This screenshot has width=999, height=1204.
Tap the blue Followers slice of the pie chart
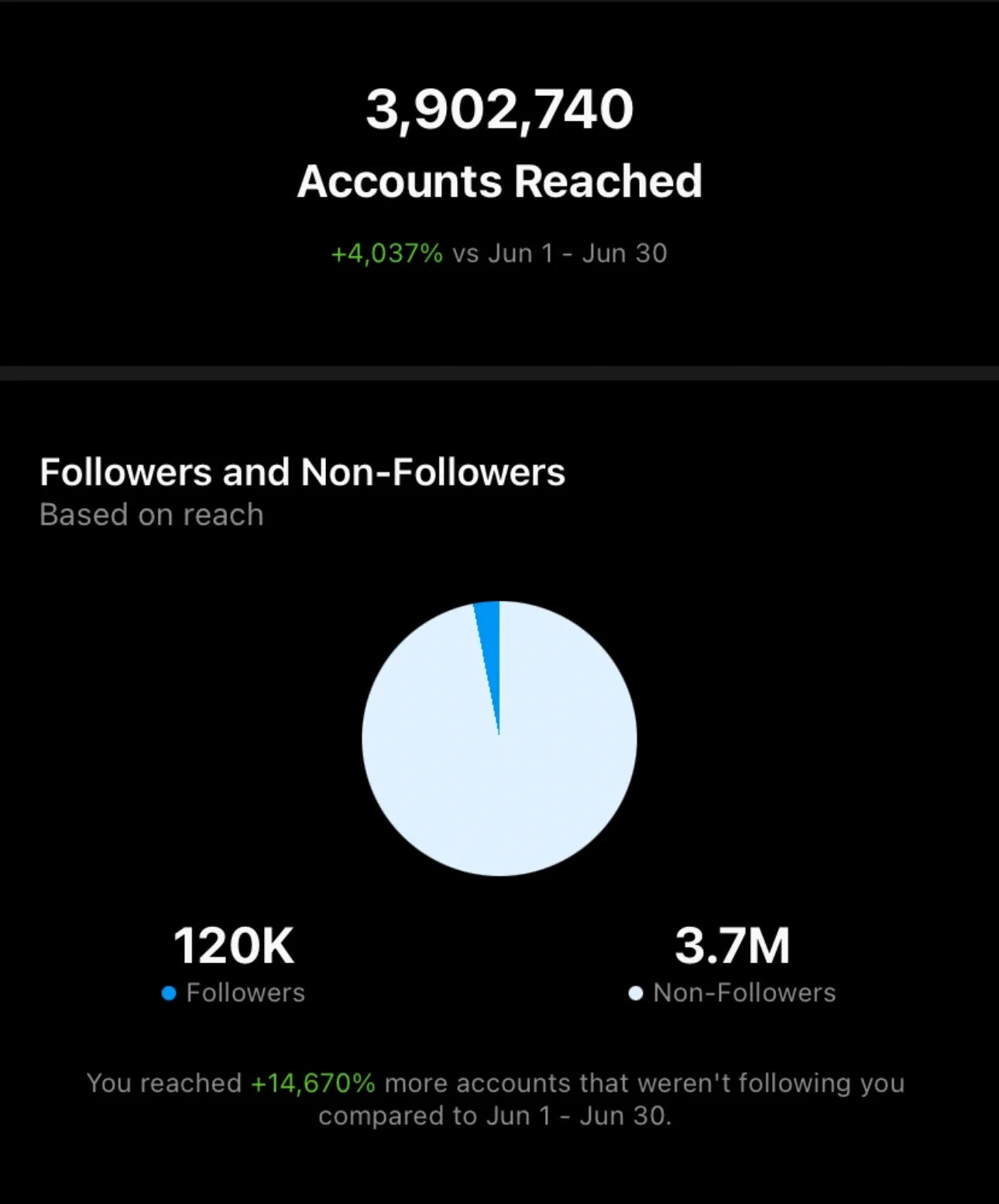[x=490, y=627]
